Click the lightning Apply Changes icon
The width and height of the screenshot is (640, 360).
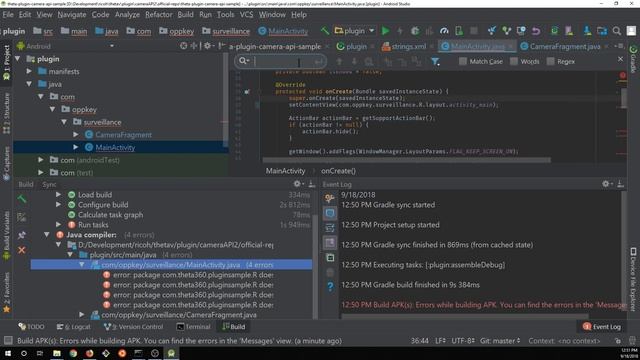point(400,31)
